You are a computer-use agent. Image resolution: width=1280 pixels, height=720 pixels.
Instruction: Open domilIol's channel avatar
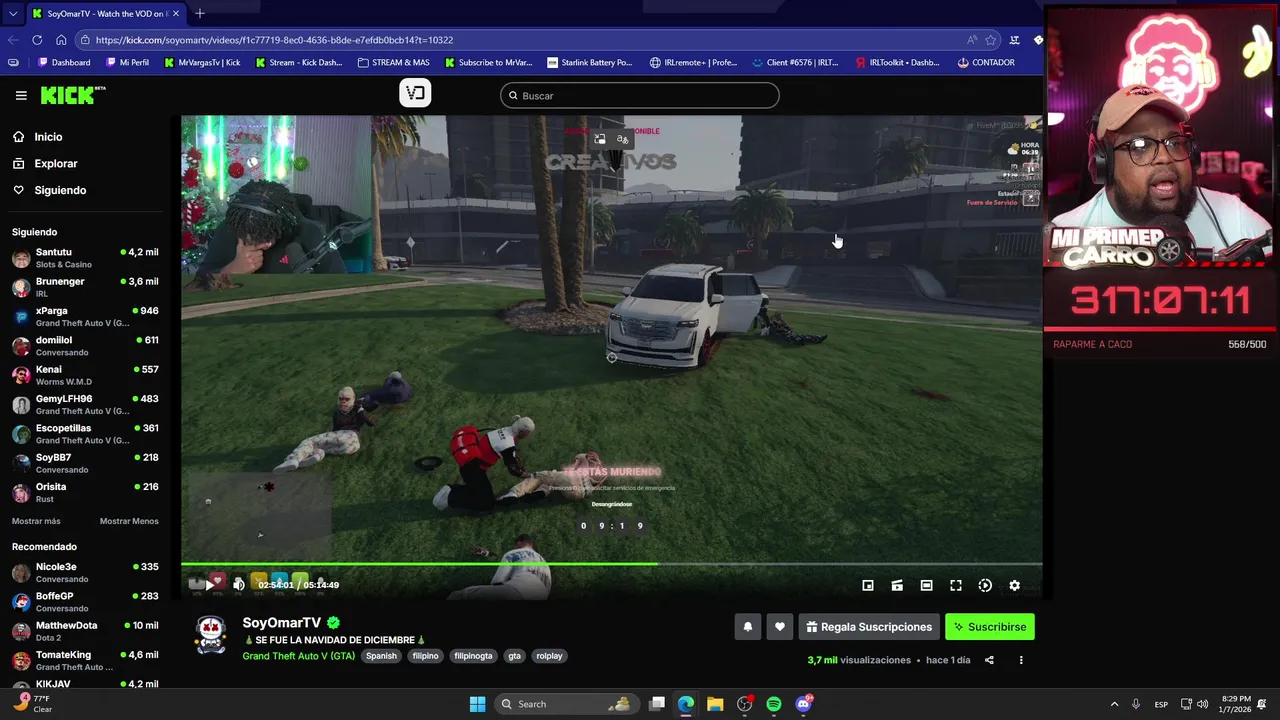[x=21, y=346]
